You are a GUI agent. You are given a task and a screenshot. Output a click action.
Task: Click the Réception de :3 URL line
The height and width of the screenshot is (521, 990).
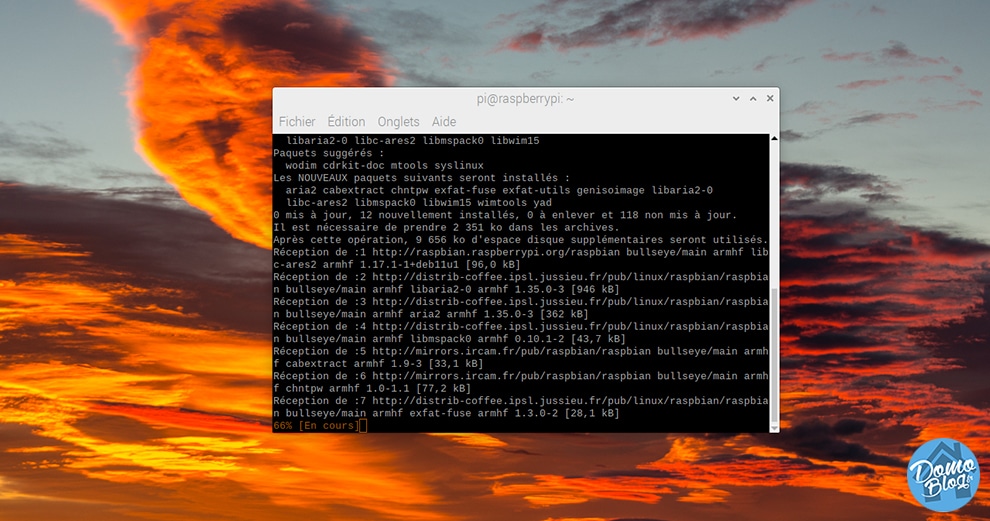click(x=520, y=301)
